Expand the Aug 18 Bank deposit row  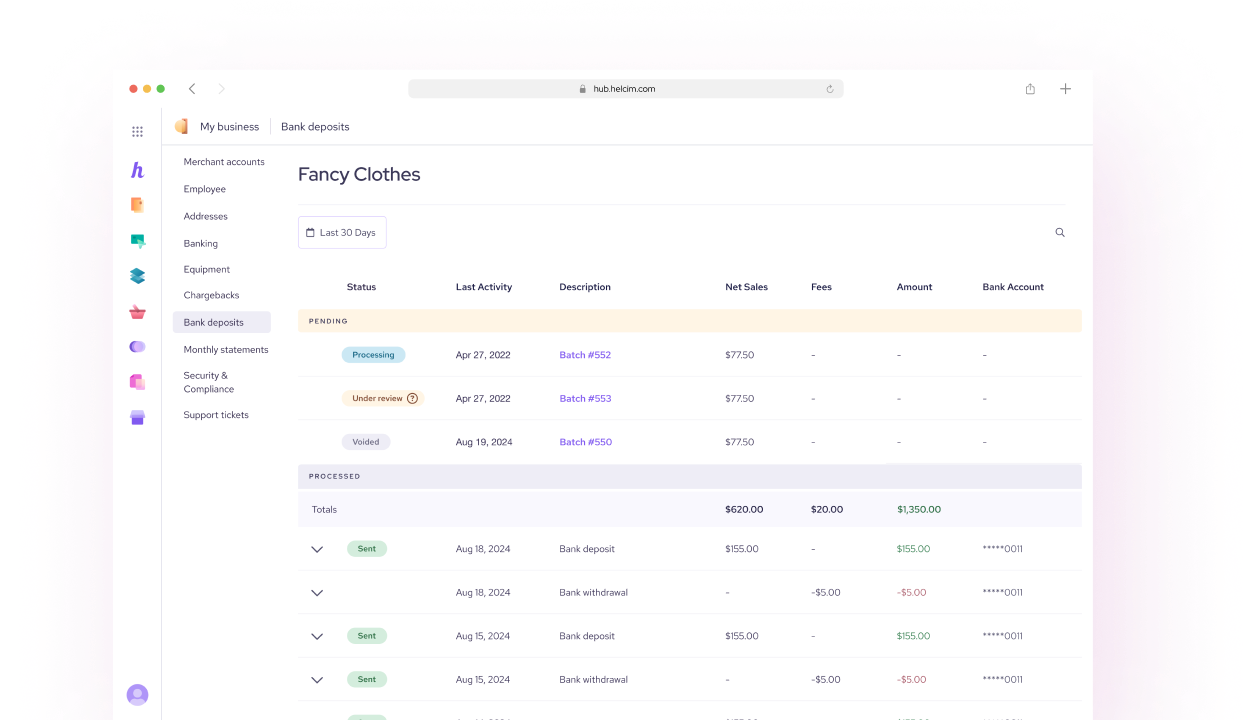point(317,549)
